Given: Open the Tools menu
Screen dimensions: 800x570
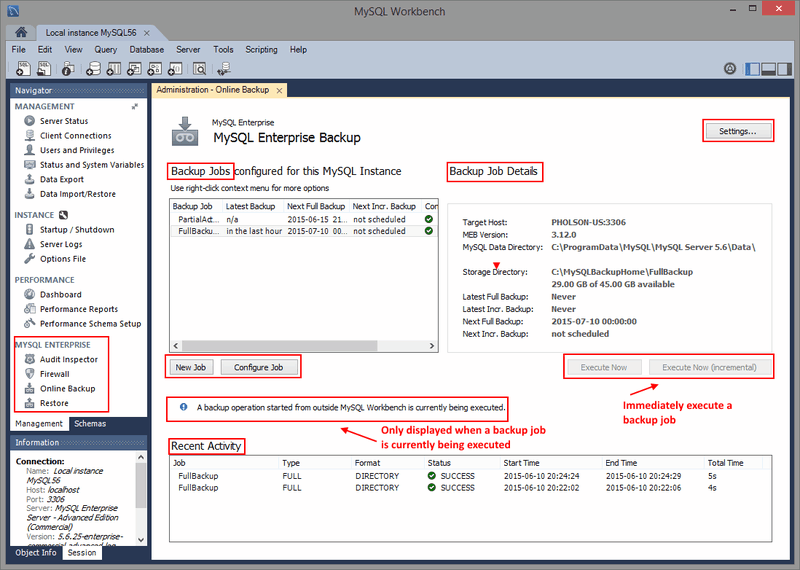Looking at the screenshot, I should coord(223,49).
